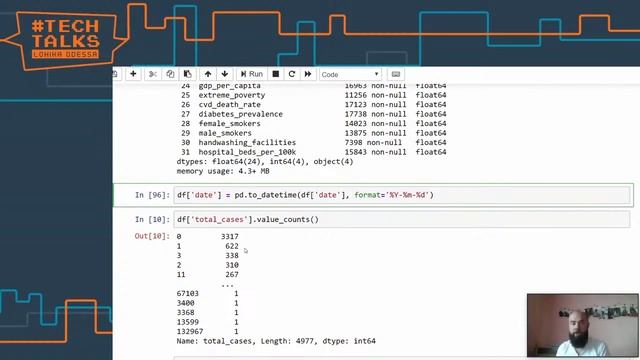Image resolution: width=640 pixels, height=360 pixels.
Task: Click the Name: total_cases summary line
Action: 276,341
